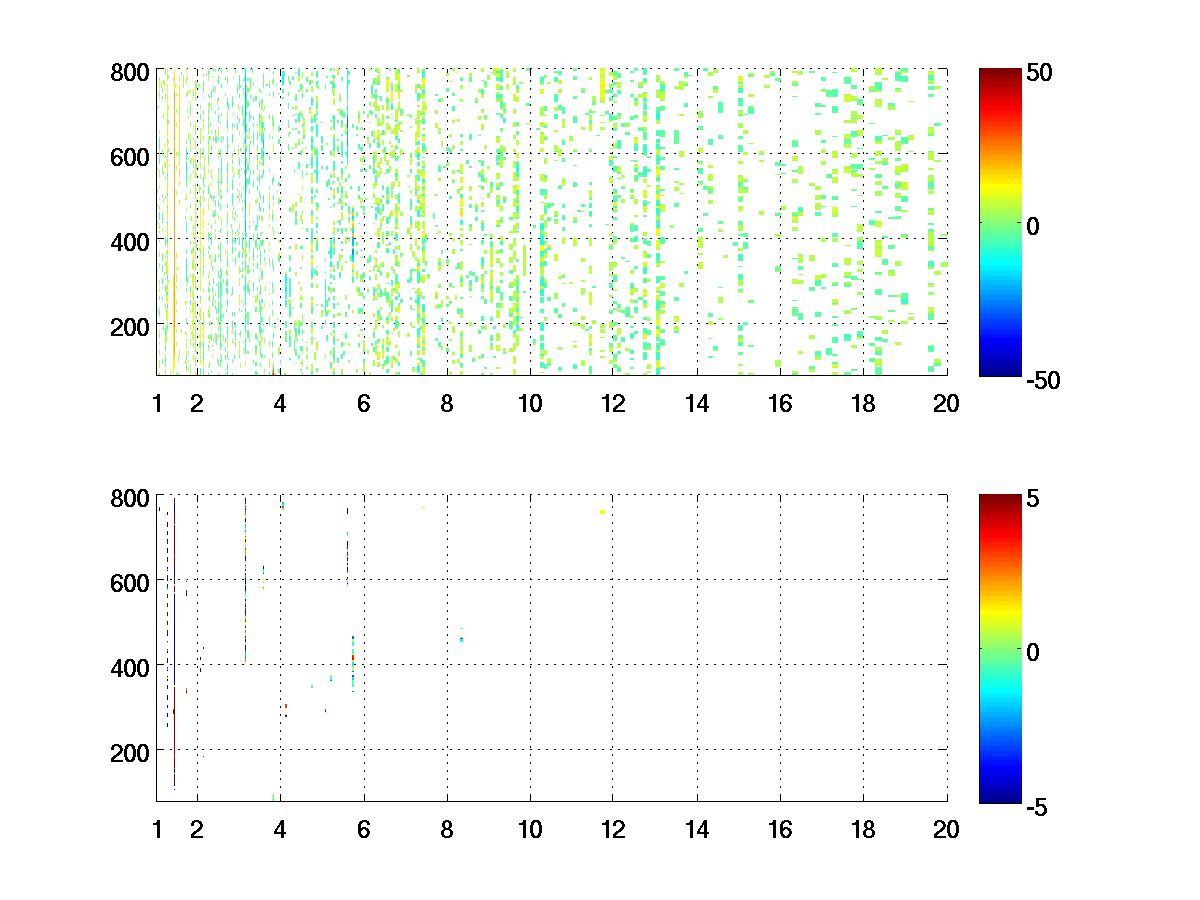
Task: Select the '-5' label on lower colorbar
Action: 1036,805
